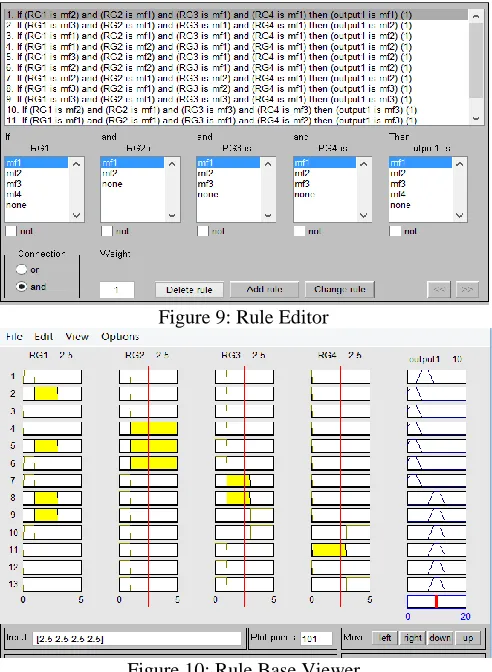This screenshot has height=672, width=492.
Task: Click the rule list scroll up arrow
Action: 476,16
